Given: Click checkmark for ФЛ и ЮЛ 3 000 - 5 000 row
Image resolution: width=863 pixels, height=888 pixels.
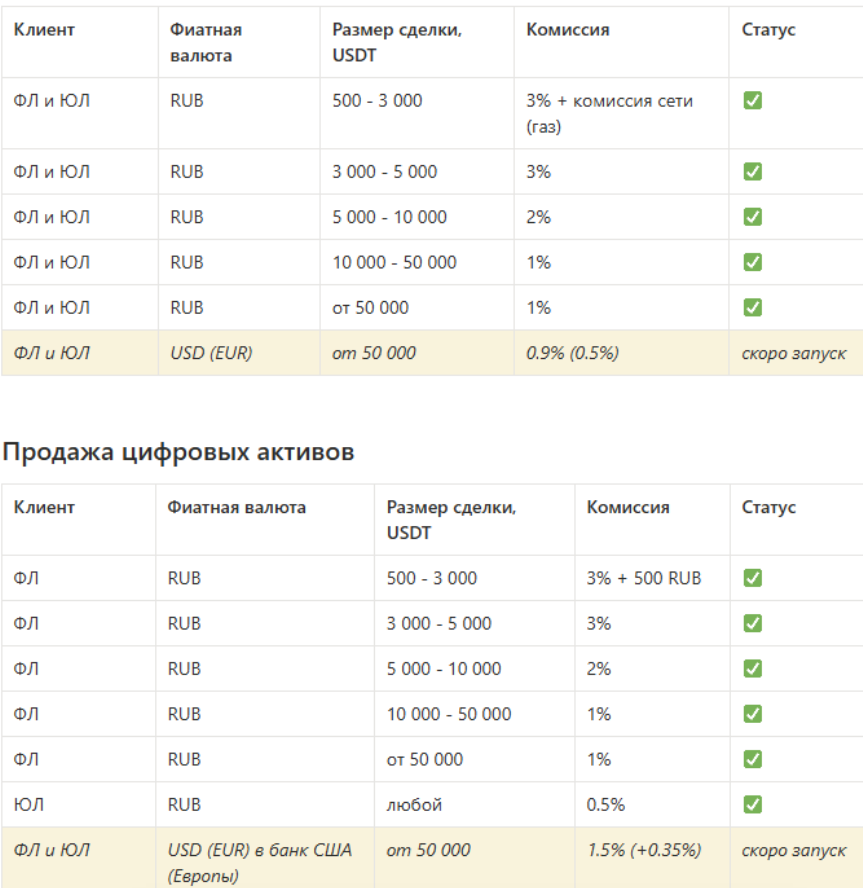Looking at the screenshot, I should click(753, 172).
